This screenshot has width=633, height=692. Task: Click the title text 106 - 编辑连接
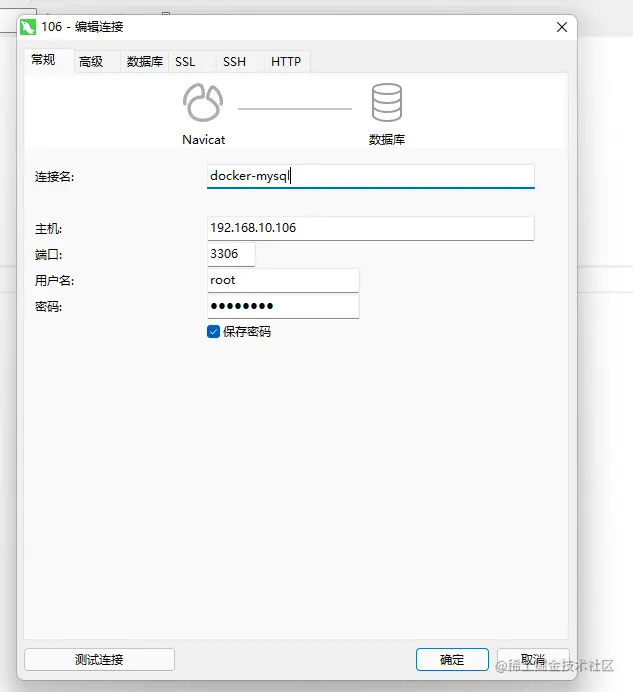click(82, 27)
